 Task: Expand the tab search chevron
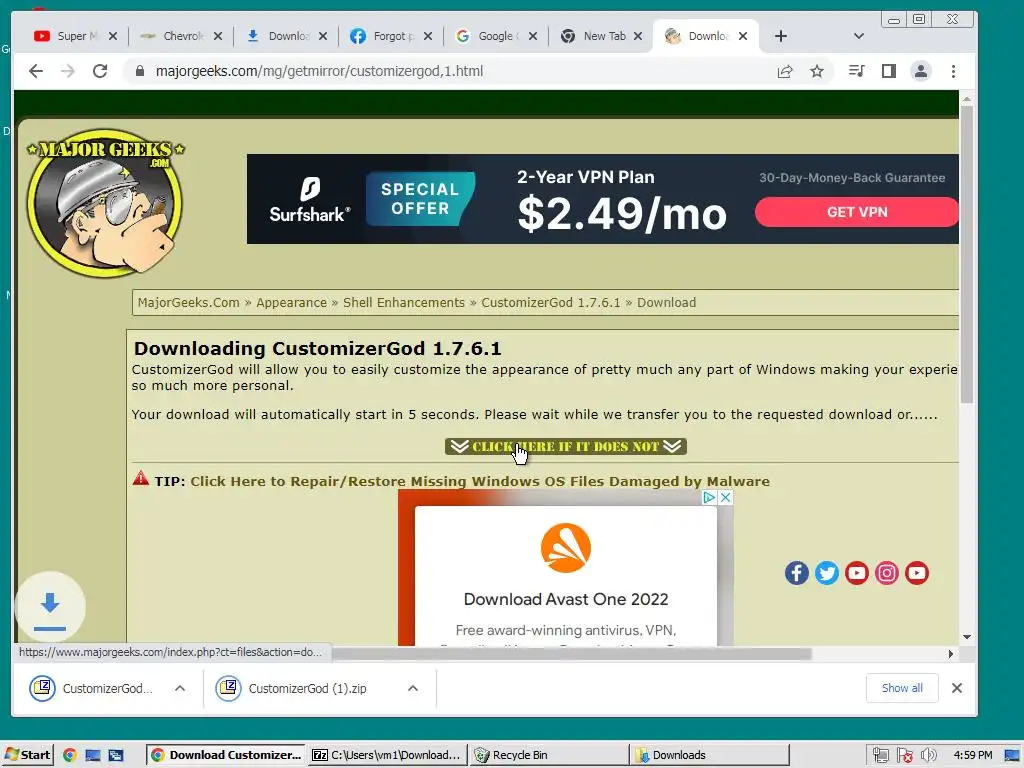coord(859,36)
